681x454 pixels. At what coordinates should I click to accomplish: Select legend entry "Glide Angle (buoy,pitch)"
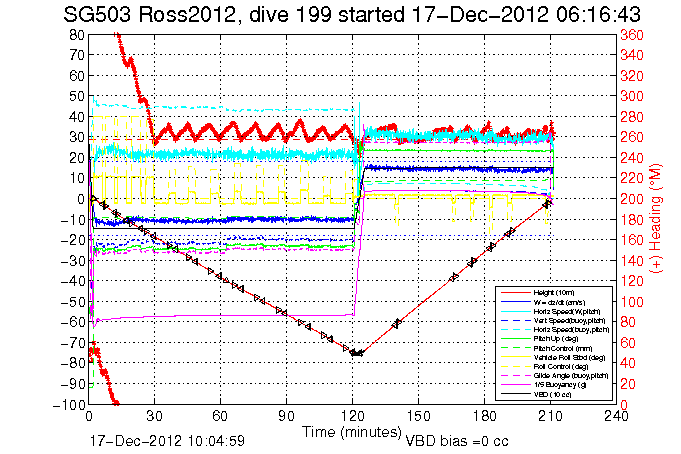click(571, 376)
